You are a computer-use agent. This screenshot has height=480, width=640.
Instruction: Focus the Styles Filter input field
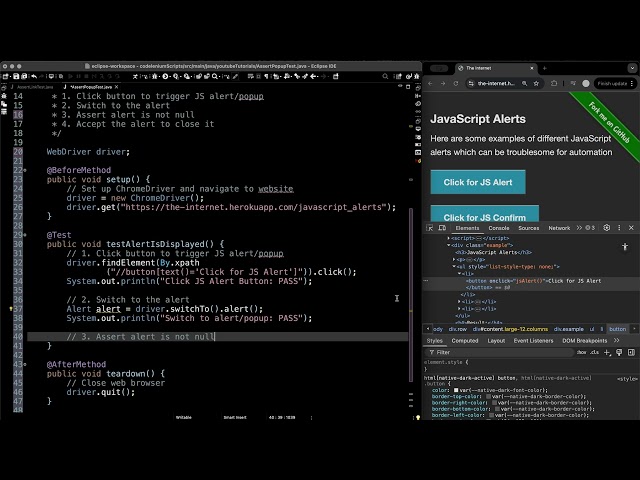pyautogui.click(x=500, y=352)
